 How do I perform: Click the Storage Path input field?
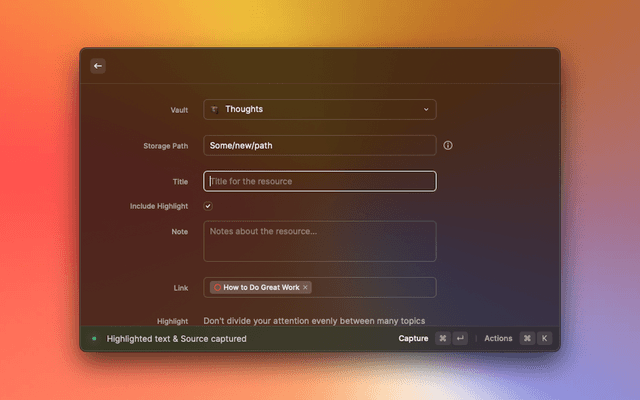(x=320, y=145)
